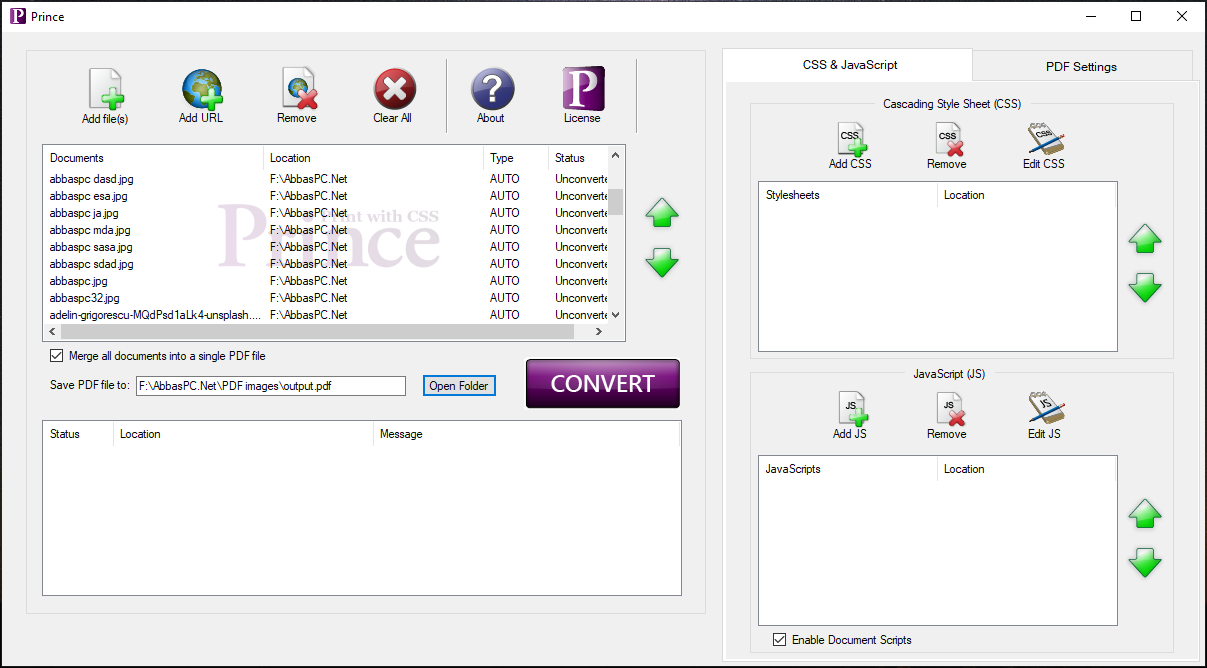Click the Add URL globe icon
This screenshot has height=668, width=1207.
pyautogui.click(x=202, y=89)
